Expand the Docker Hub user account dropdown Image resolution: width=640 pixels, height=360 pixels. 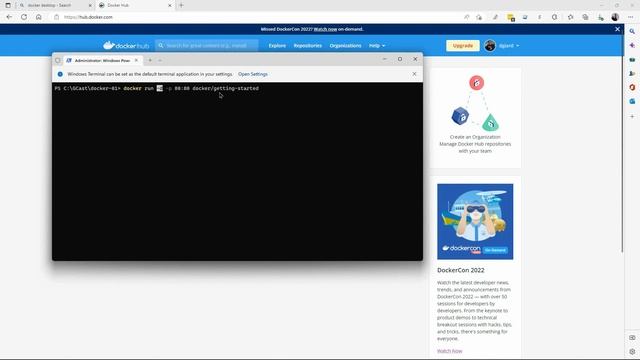(x=509, y=46)
